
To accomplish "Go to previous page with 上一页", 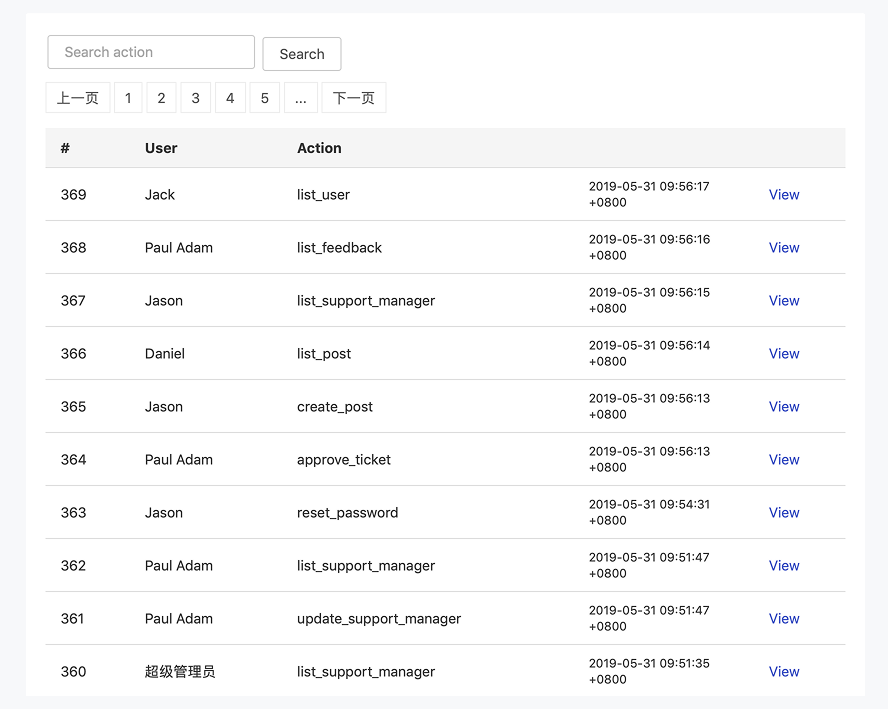I will coord(78,98).
